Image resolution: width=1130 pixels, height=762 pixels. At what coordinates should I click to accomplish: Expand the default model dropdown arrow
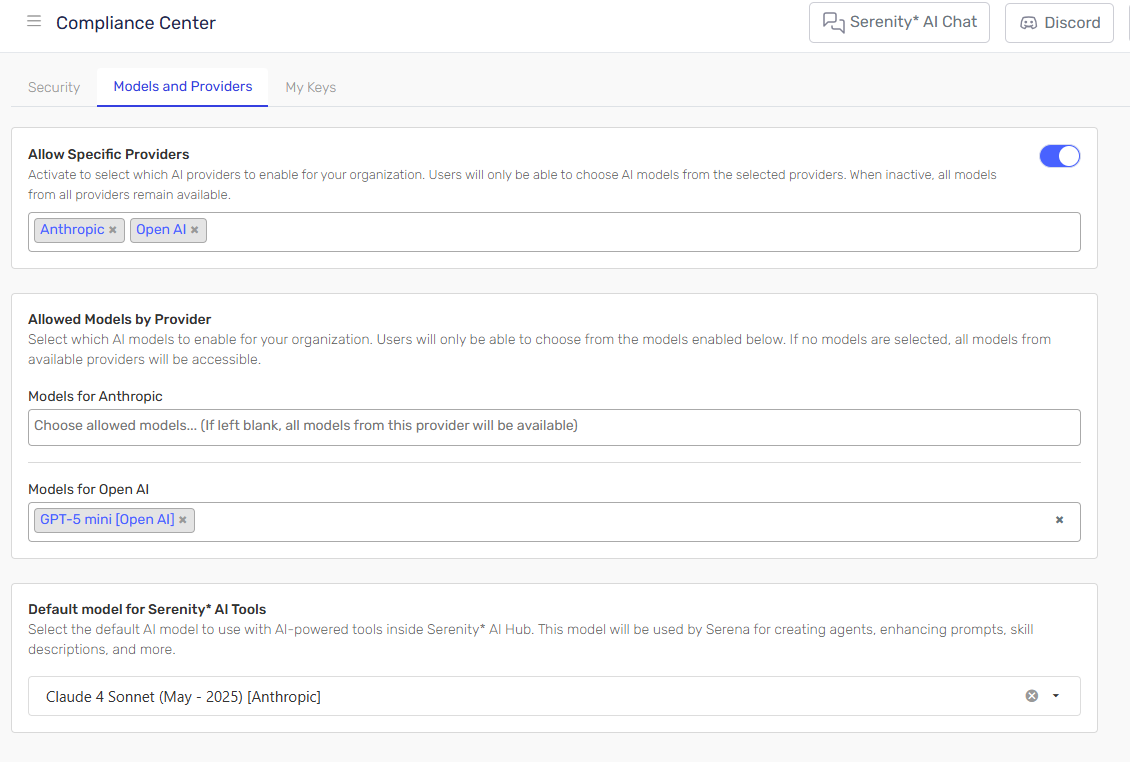[1056, 696]
